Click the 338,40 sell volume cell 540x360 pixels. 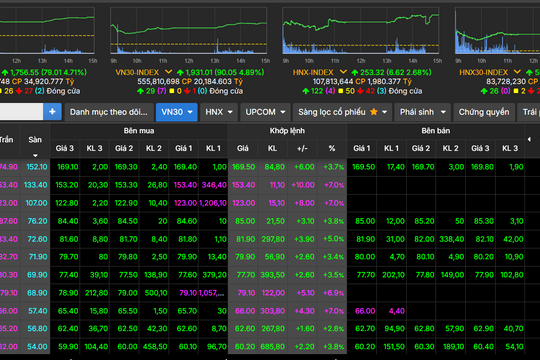coord(451,239)
